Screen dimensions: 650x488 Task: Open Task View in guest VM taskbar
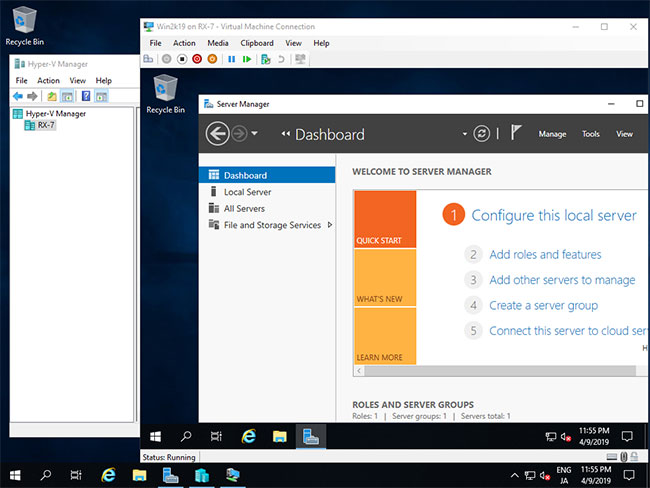point(216,436)
